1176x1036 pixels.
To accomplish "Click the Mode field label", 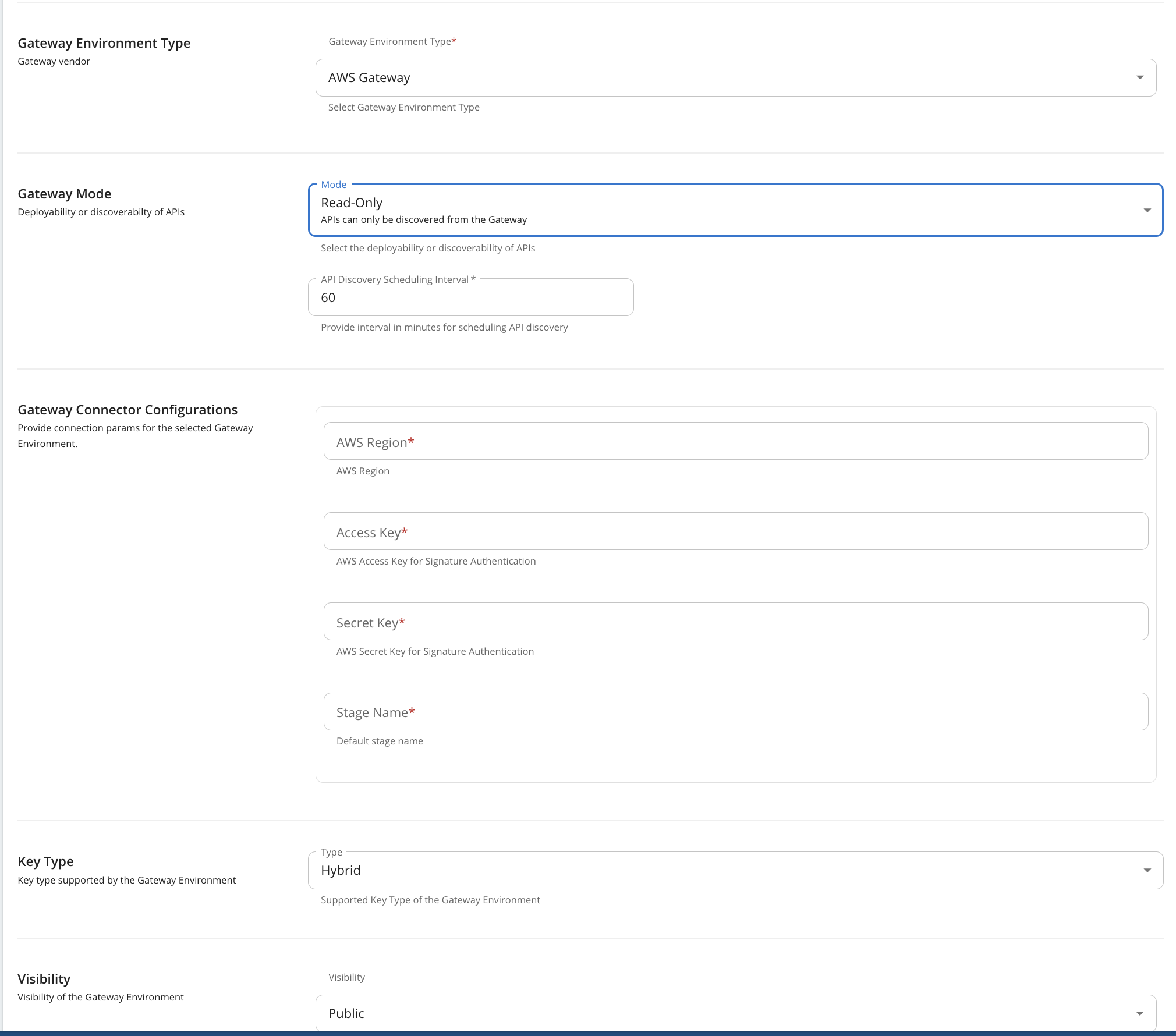I will click(334, 185).
